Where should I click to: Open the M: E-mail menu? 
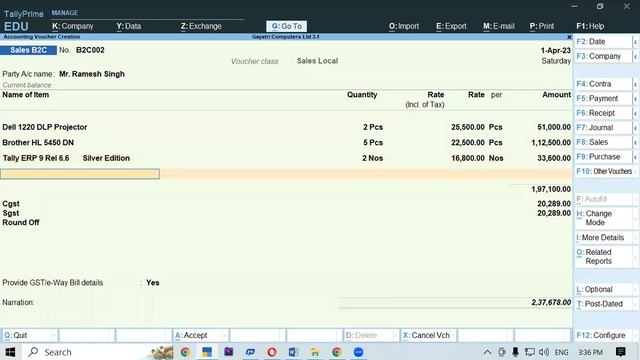pos(499,26)
